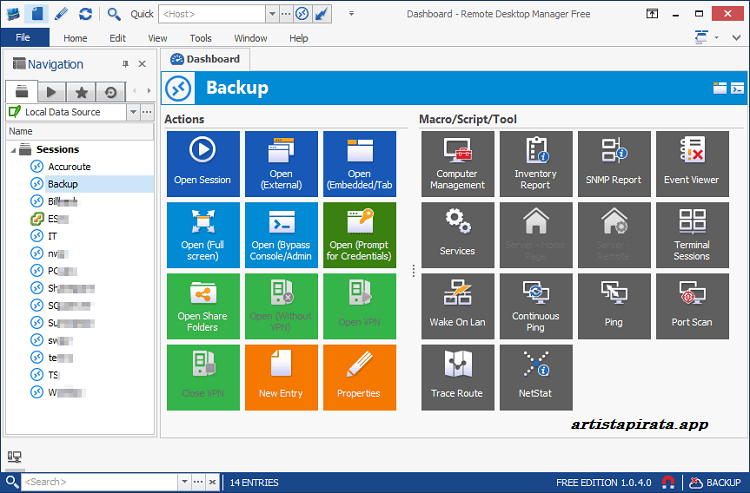
Task: Click ellipsis button beside Local Data Source
Action: click(147, 112)
